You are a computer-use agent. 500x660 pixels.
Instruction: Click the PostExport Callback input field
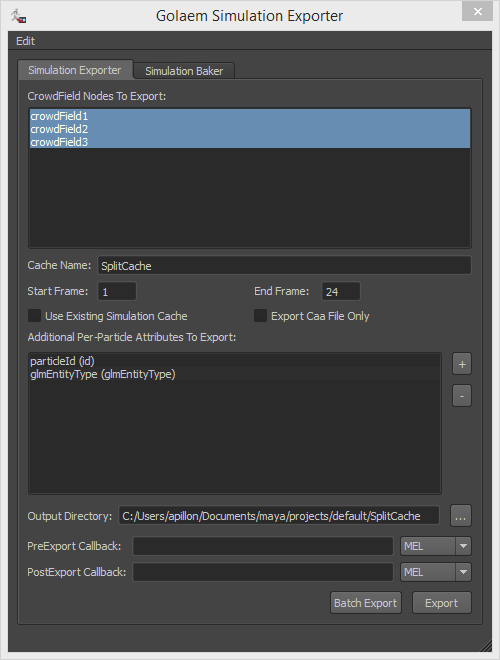(263, 572)
